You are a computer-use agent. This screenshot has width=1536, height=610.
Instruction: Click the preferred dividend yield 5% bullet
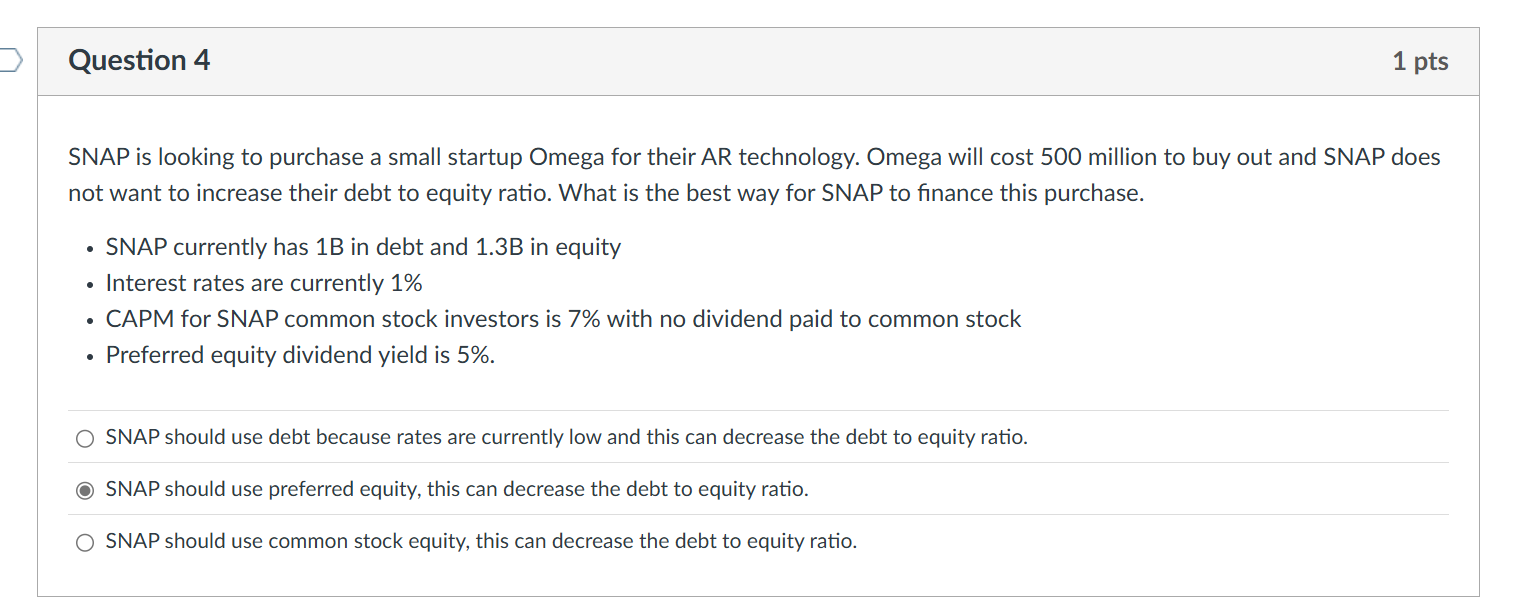point(300,355)
